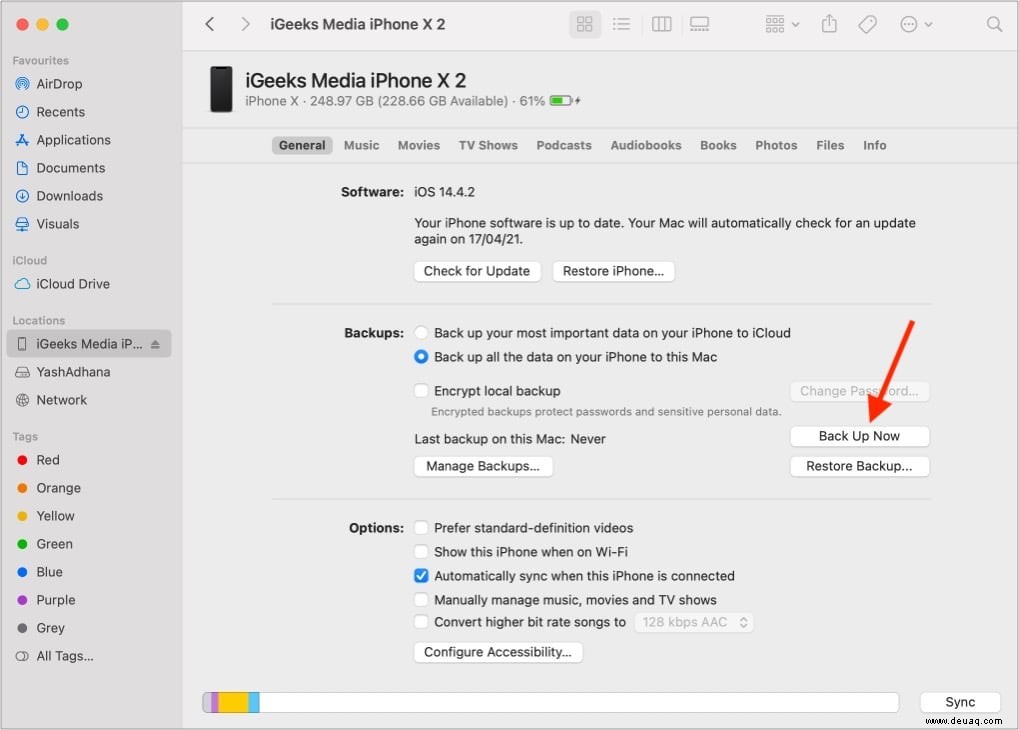Switch to the Podcasts tab
The image size is (1019, 730).
click(563, 145)
